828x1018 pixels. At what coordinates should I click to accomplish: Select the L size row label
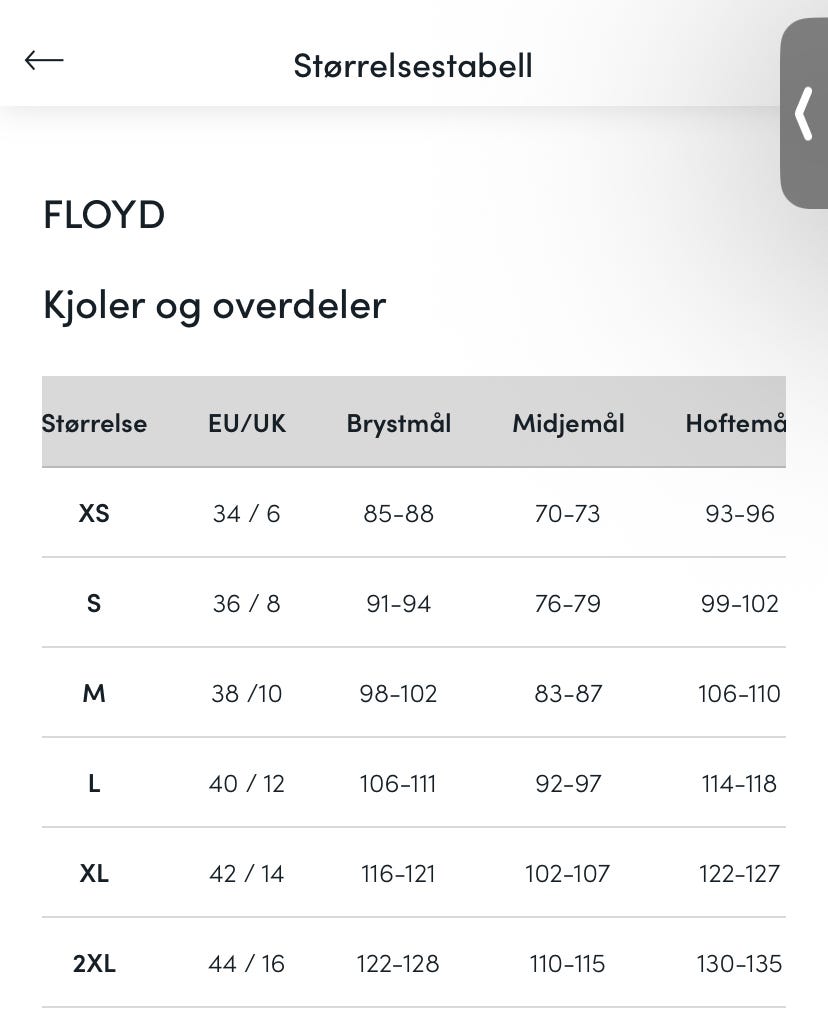click(x=94, y=784)
